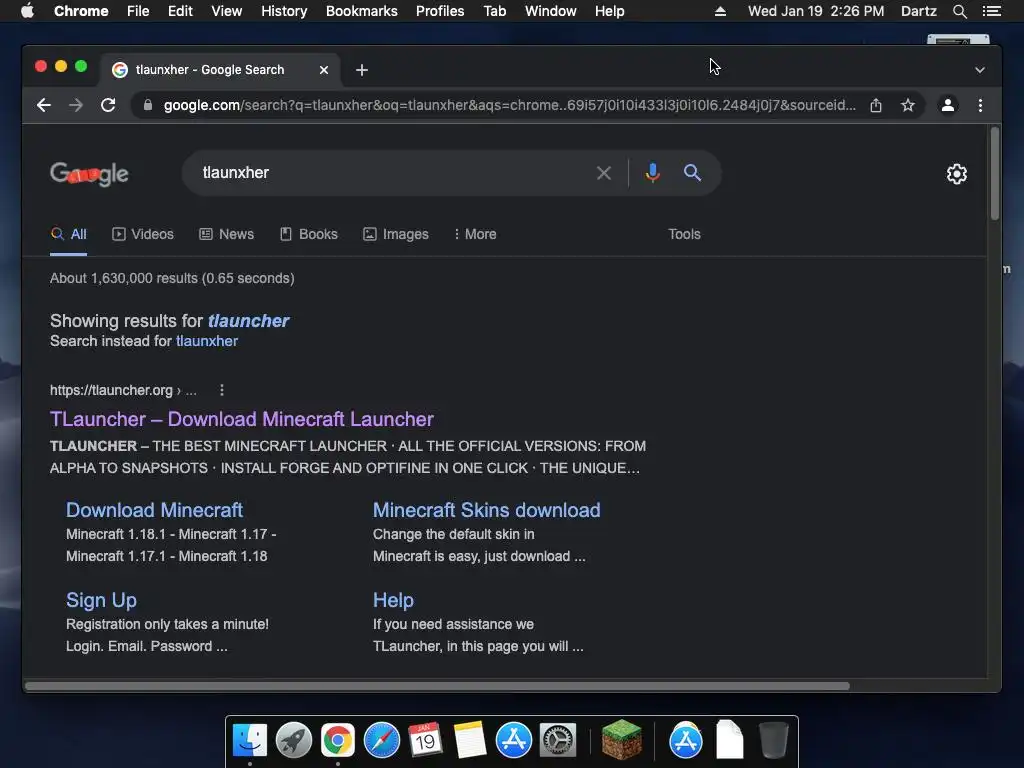This screenshot has width=1024, height=768.
Task: Click in the Google search field
Action: tap(392, 173)
